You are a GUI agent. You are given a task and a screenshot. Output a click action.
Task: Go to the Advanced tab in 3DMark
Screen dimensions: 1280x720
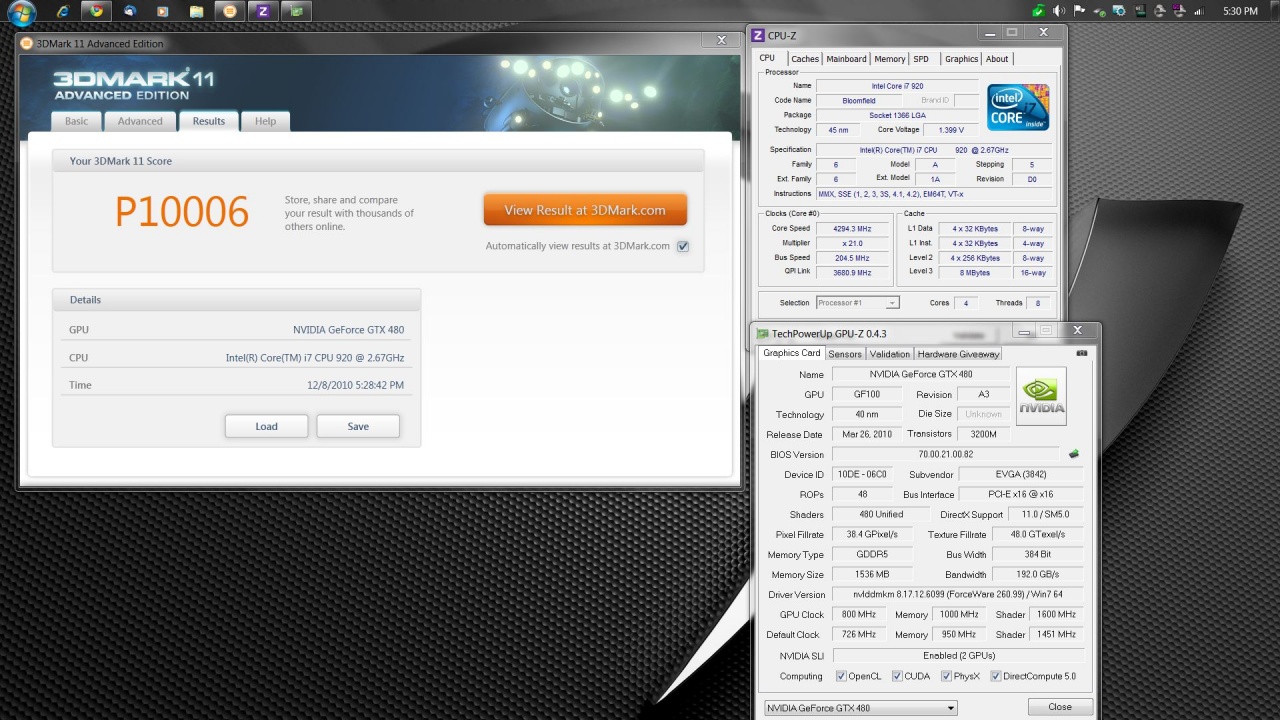pyautogui.click(x=140, y=121)
